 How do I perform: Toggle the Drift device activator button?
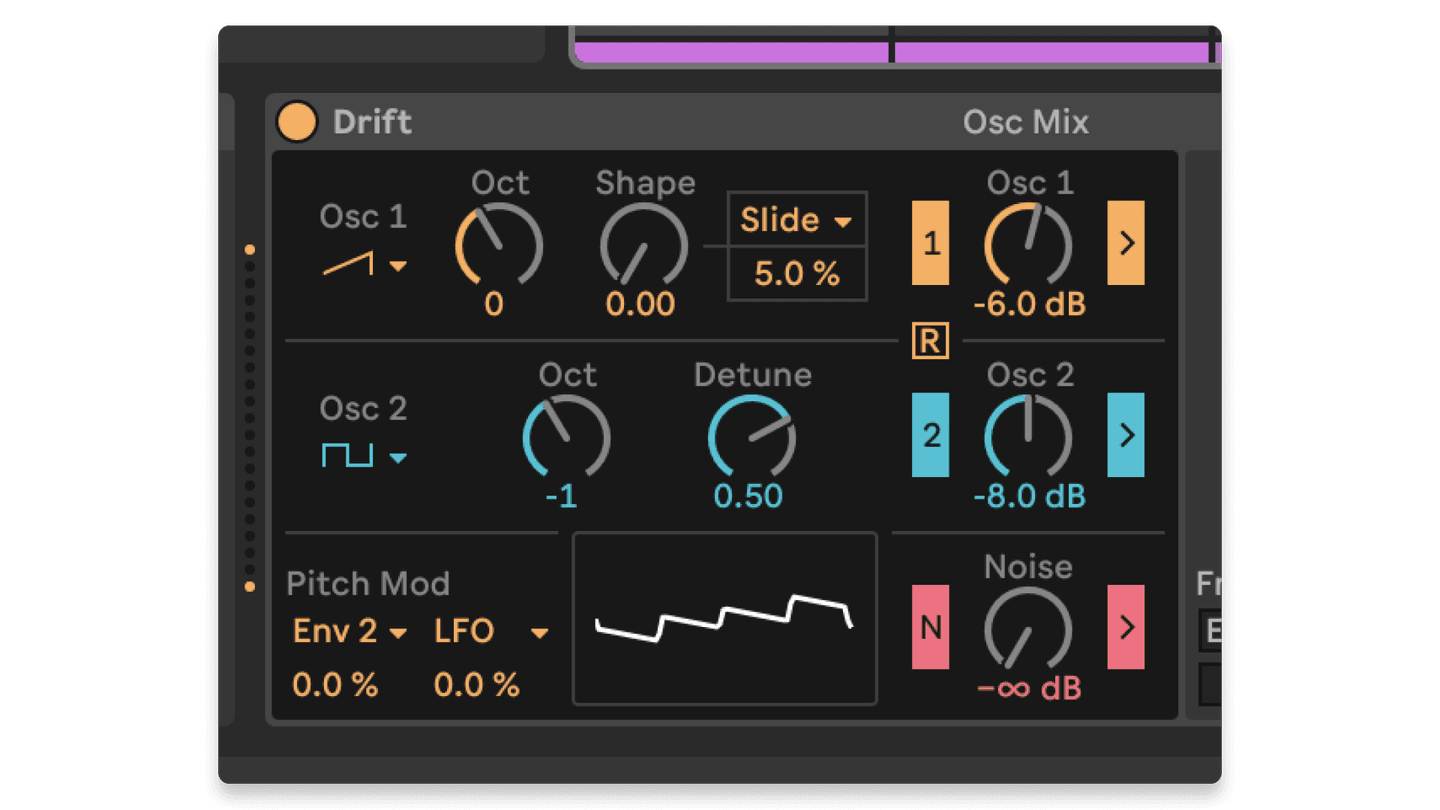pyautogui.click(x=296, y=122)
